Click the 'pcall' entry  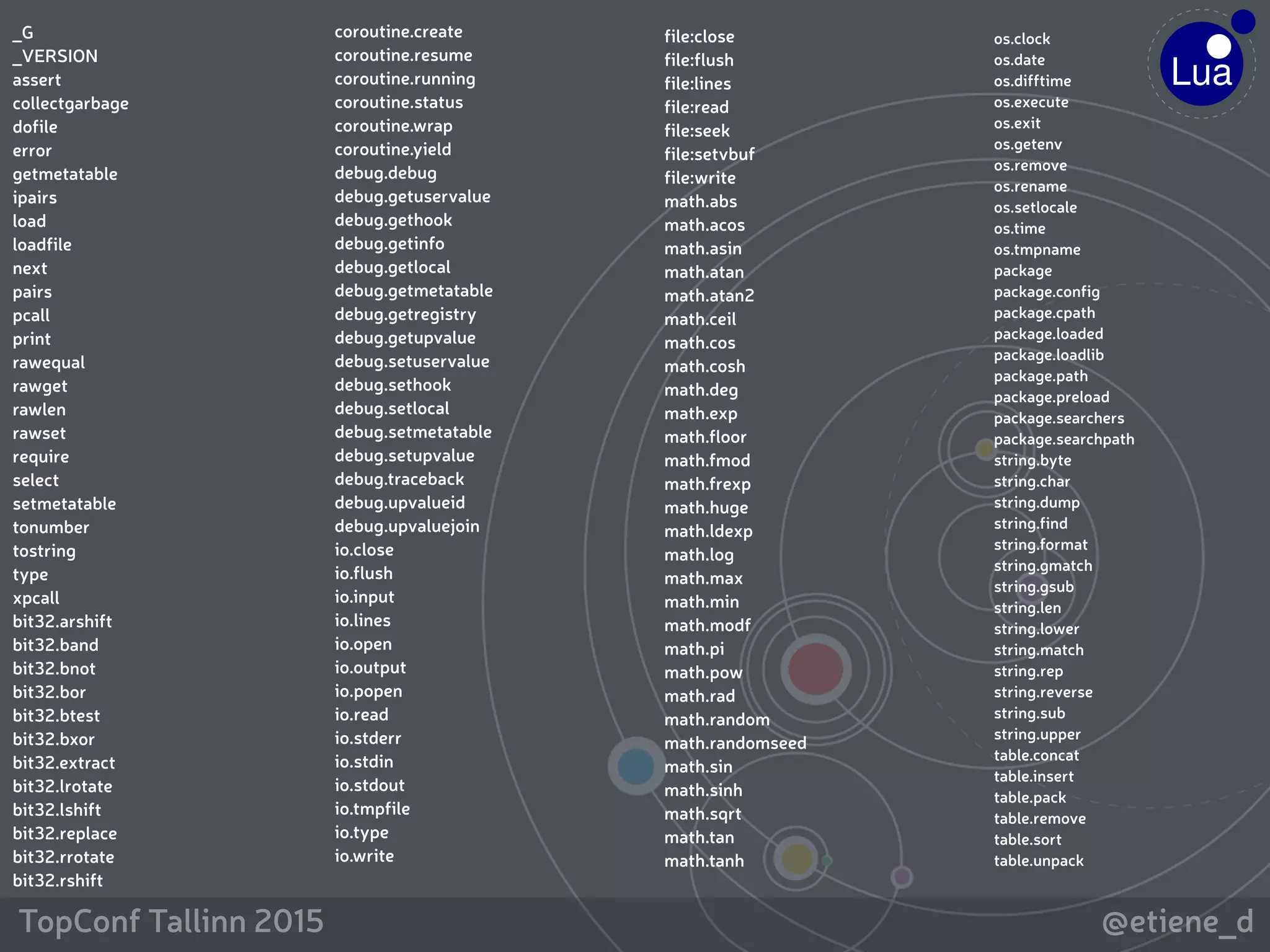(31, 315)
